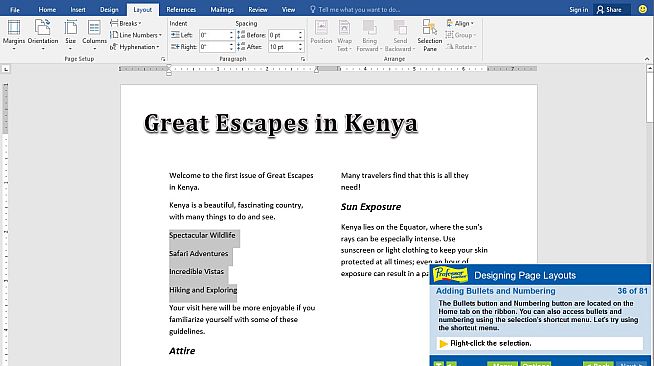Click the Indent Right input field
Viewport: 654px width, 366px height.
click(x=214, y=47)
